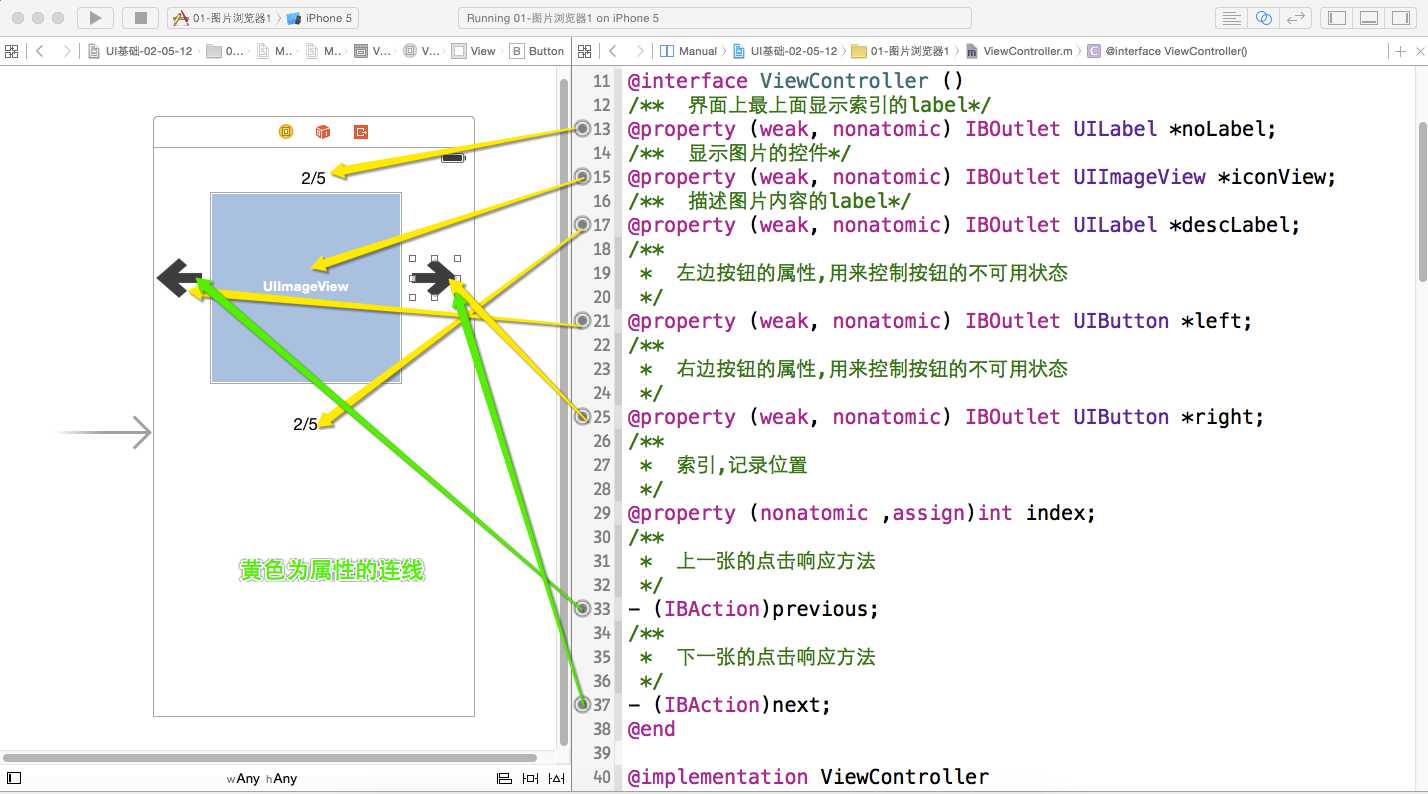The width and height of the screenshot is (1428, 794).
Task: Select the top 2/5 label on canvas
Action: tap(313, 179)
